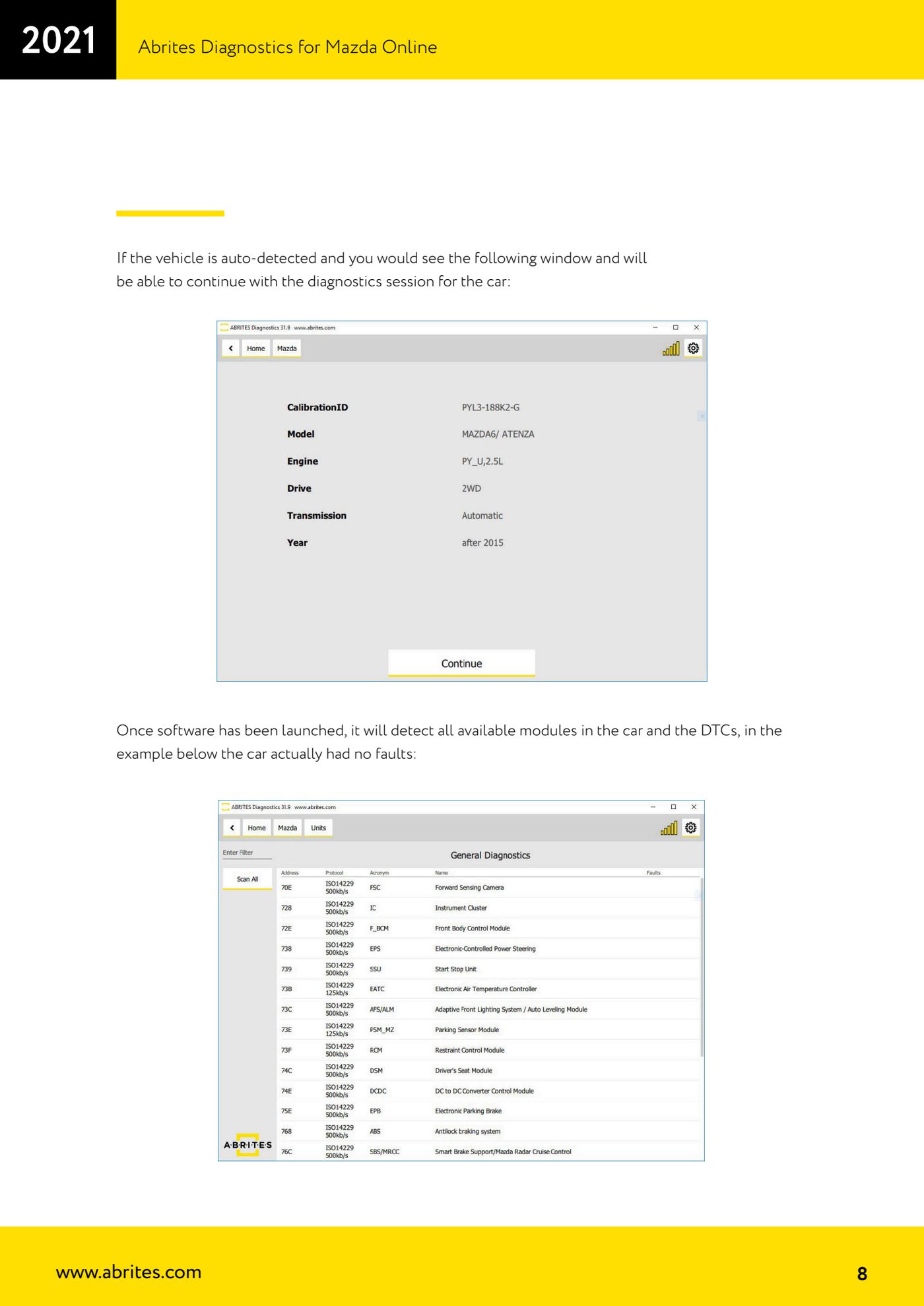924x1306 pixels.
Task: Open www.abrites.com footer link
Action: [x=129, y=1272]
